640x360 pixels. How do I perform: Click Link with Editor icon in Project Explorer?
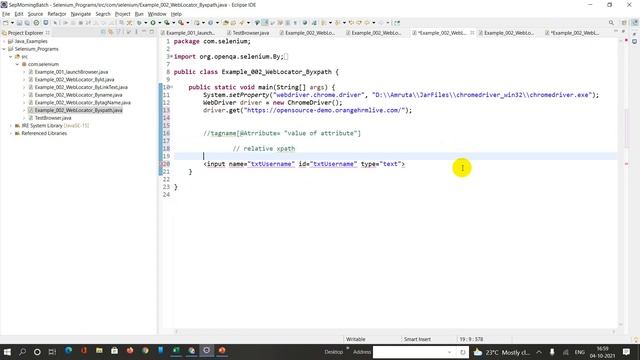coord(111,32)
